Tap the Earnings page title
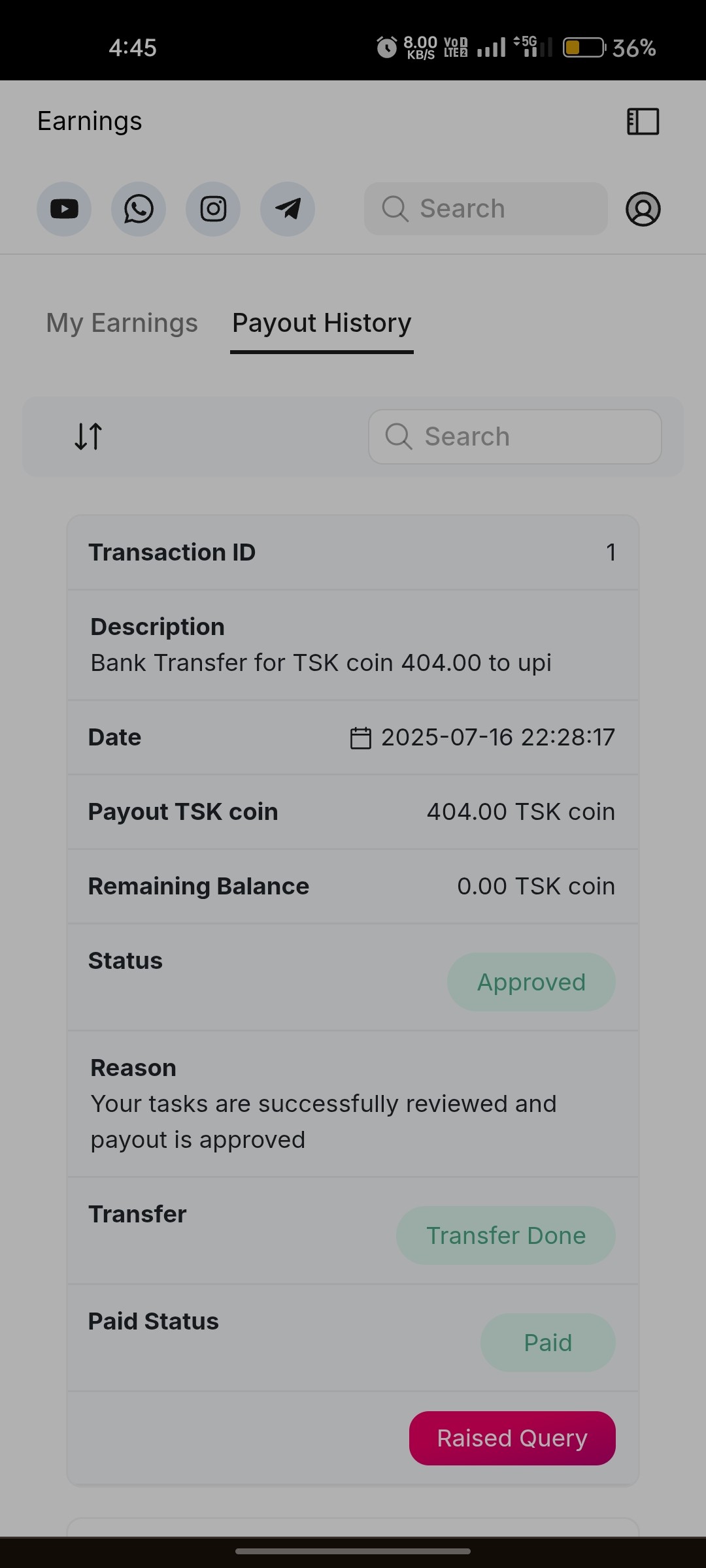 pos(90,122)
